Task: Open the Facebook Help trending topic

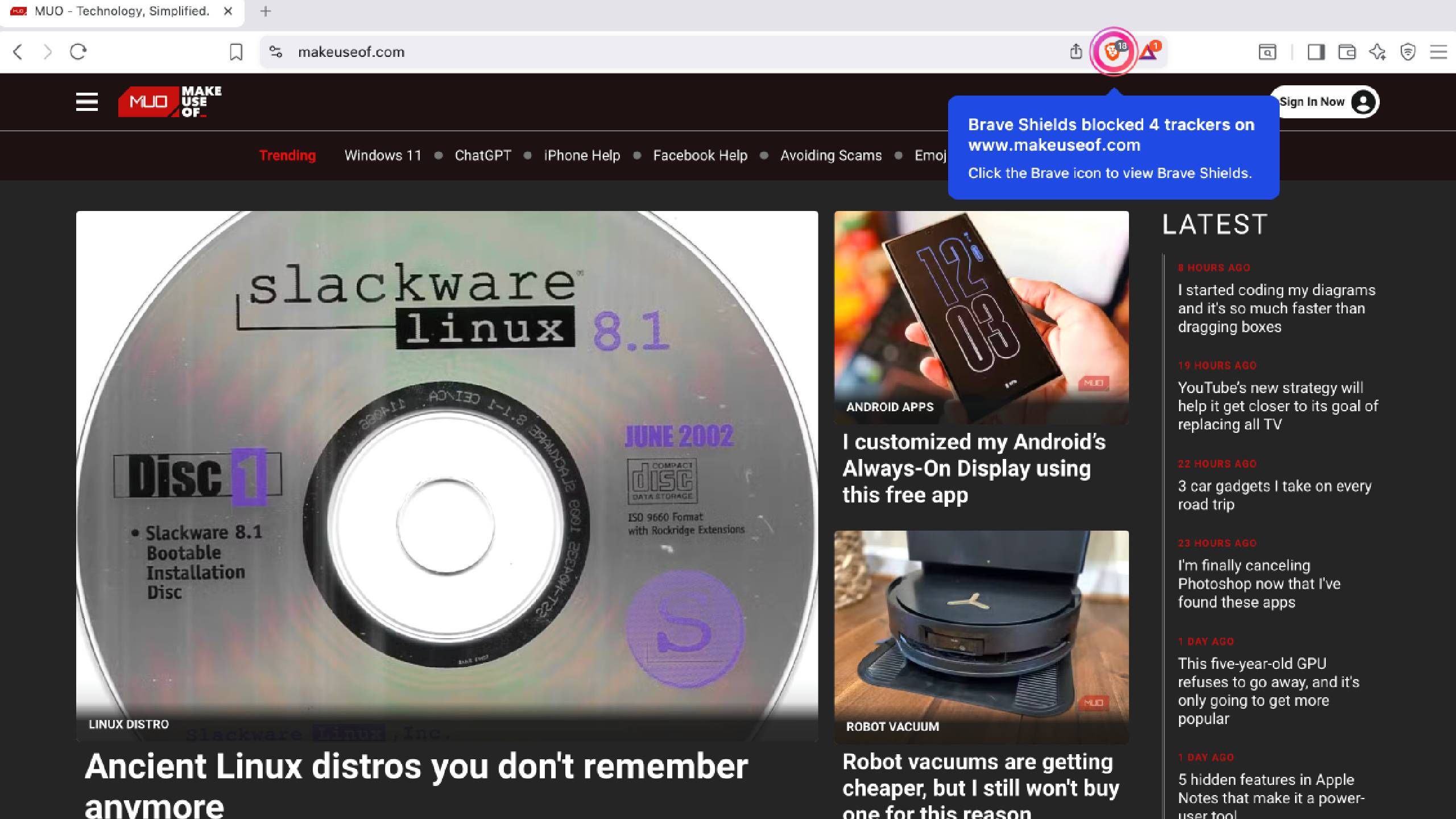Action: 700,155
